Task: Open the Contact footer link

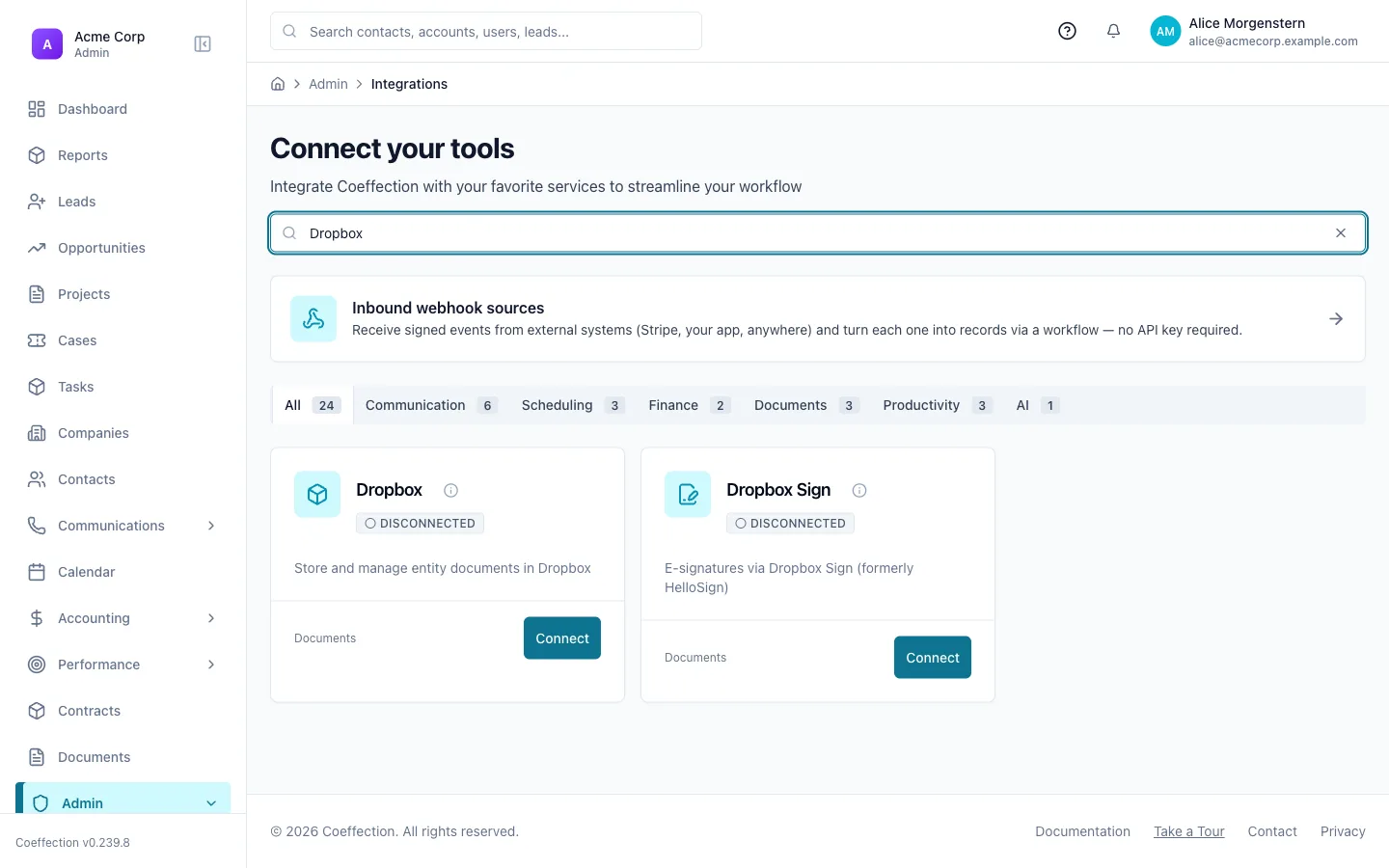Action: [x=1272, y=831]
